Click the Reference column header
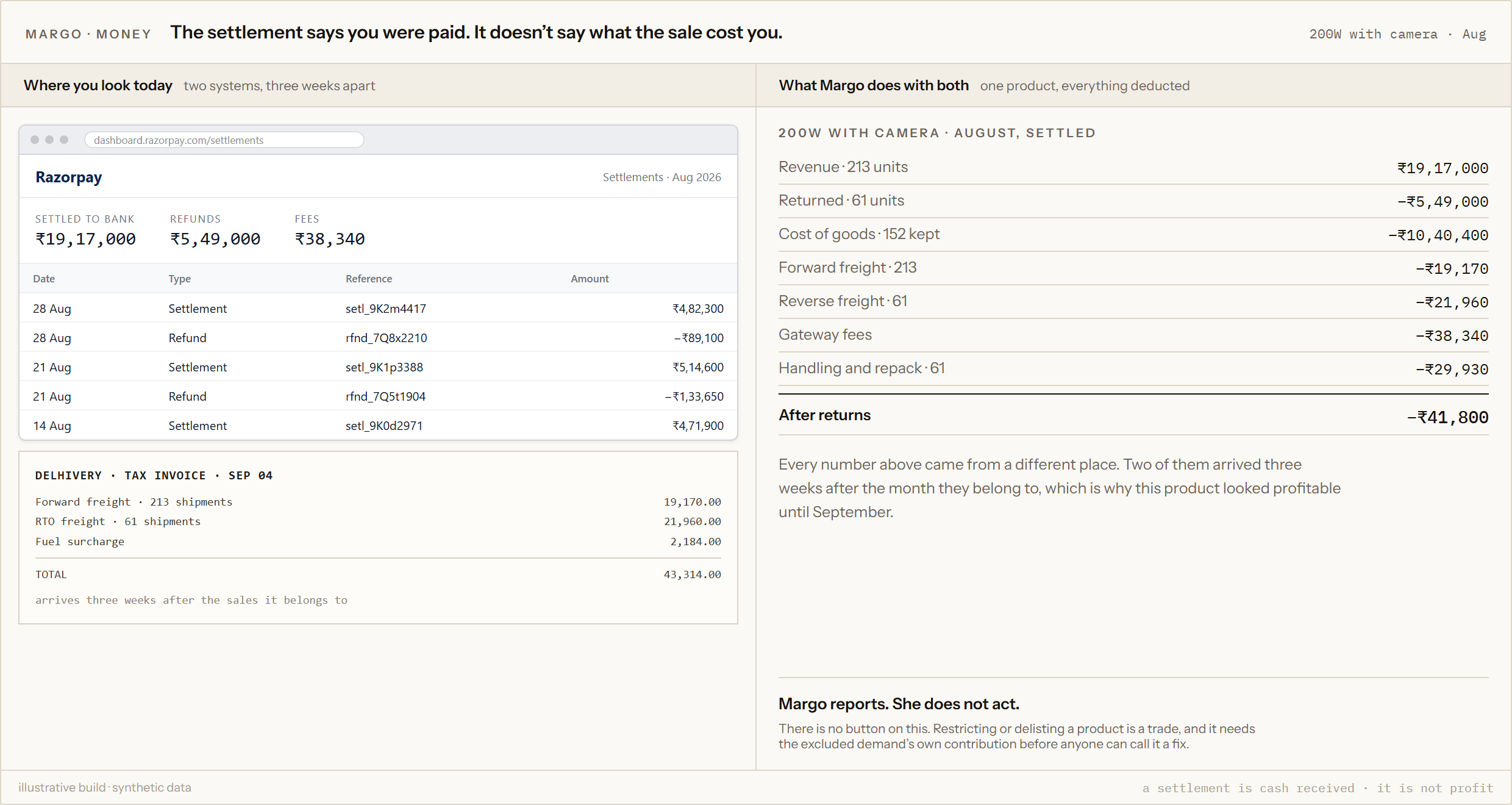 point(369,279)
